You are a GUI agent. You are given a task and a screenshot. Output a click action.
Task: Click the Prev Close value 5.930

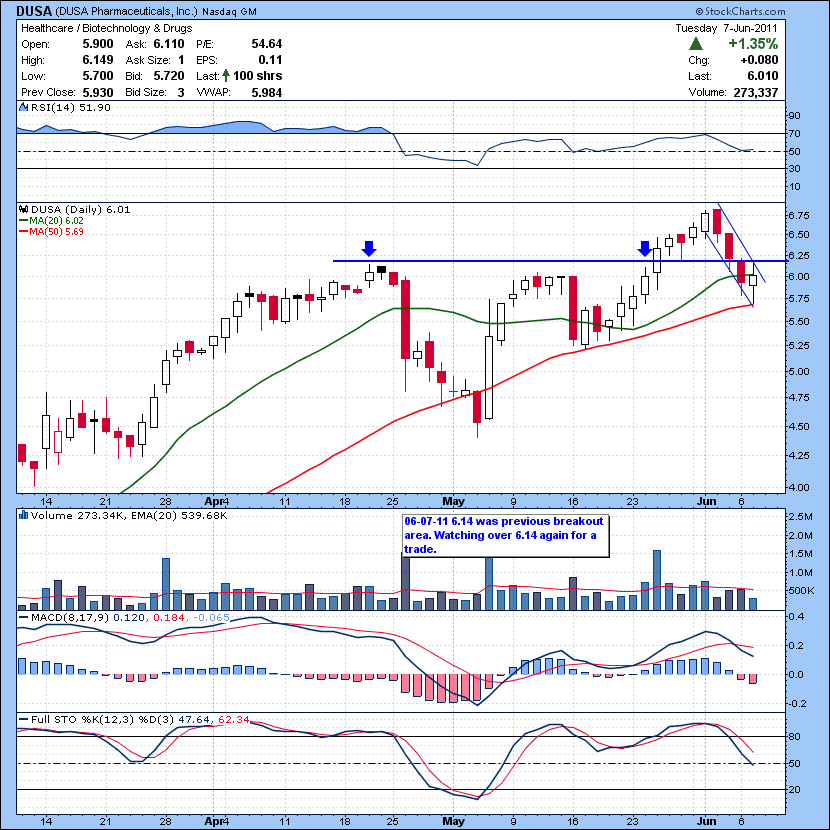click(98, 93)
